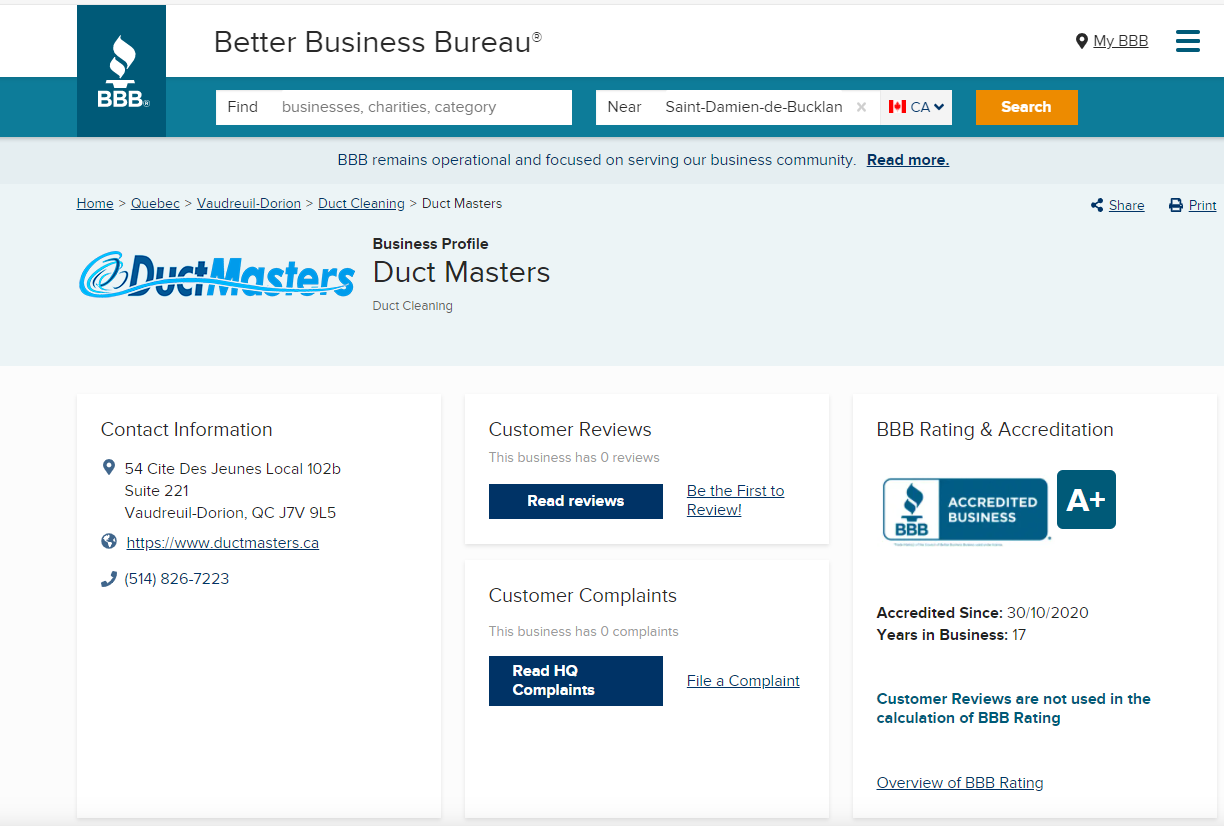Screen dimensions: 1224x826
Task: Click the Canadian flag icon
Action: 897,107
